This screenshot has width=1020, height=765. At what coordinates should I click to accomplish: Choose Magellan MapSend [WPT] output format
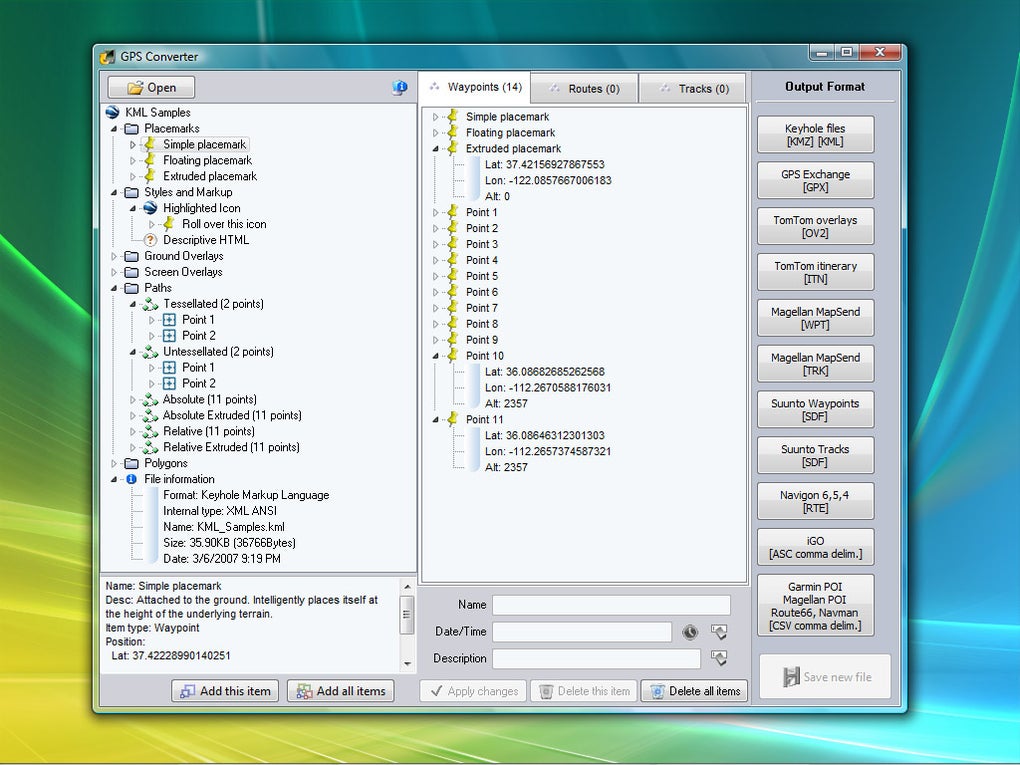click(x=815, y=318)
